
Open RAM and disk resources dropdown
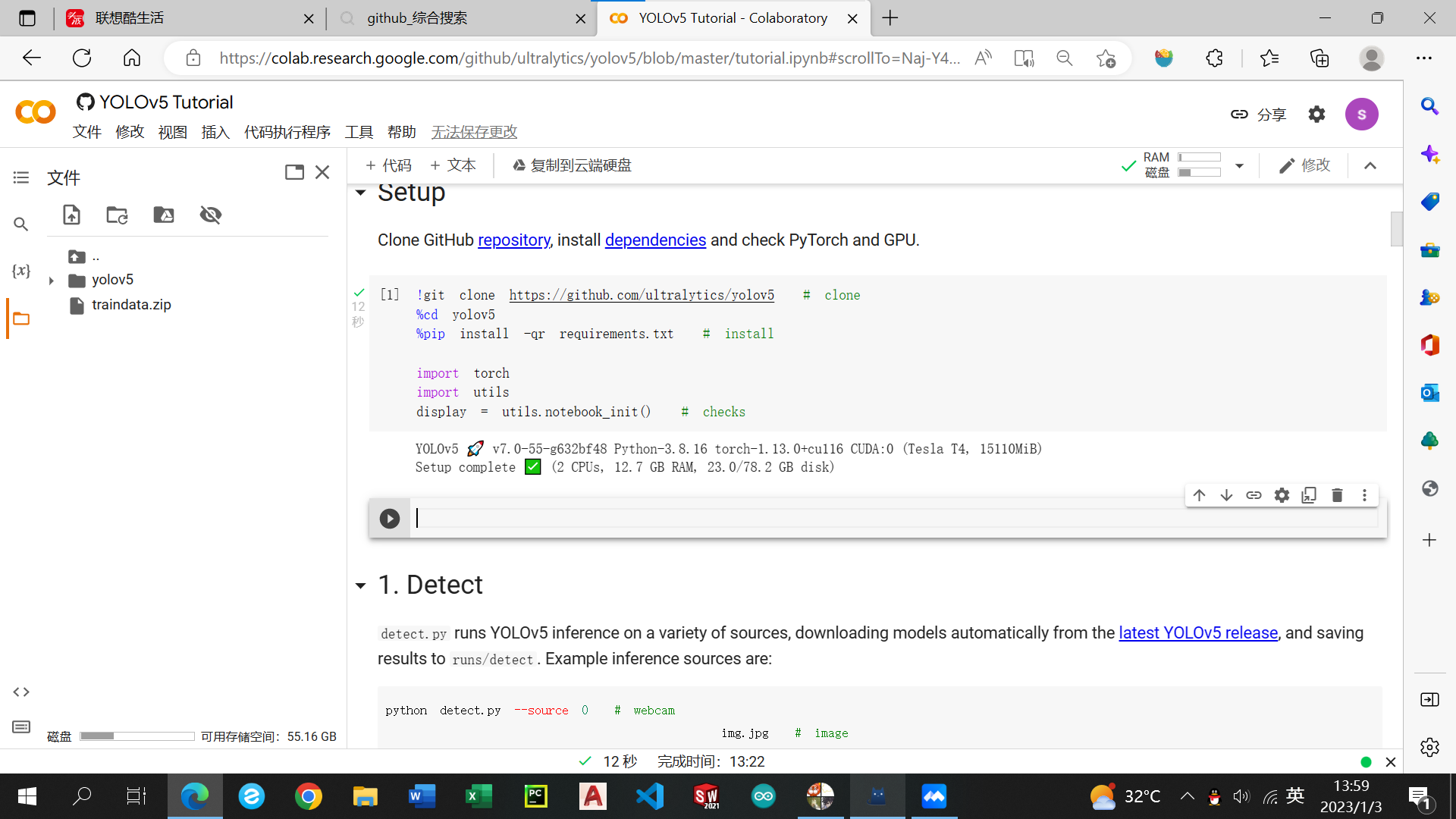[1239, 165]
